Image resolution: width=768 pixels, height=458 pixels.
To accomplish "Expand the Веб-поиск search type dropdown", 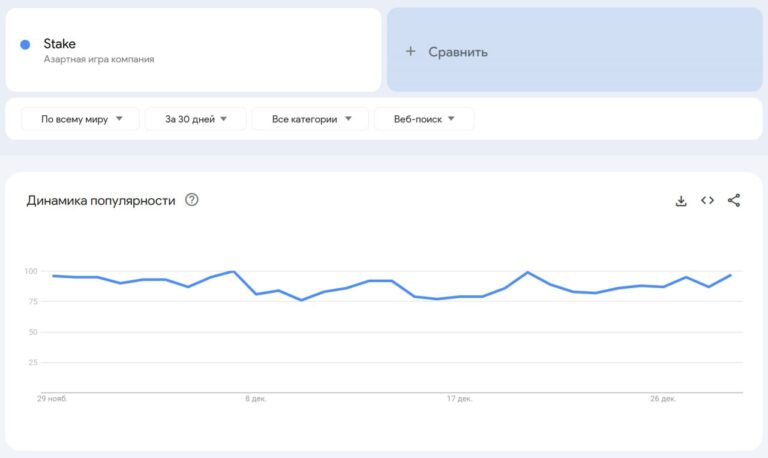I will (424, 119).
